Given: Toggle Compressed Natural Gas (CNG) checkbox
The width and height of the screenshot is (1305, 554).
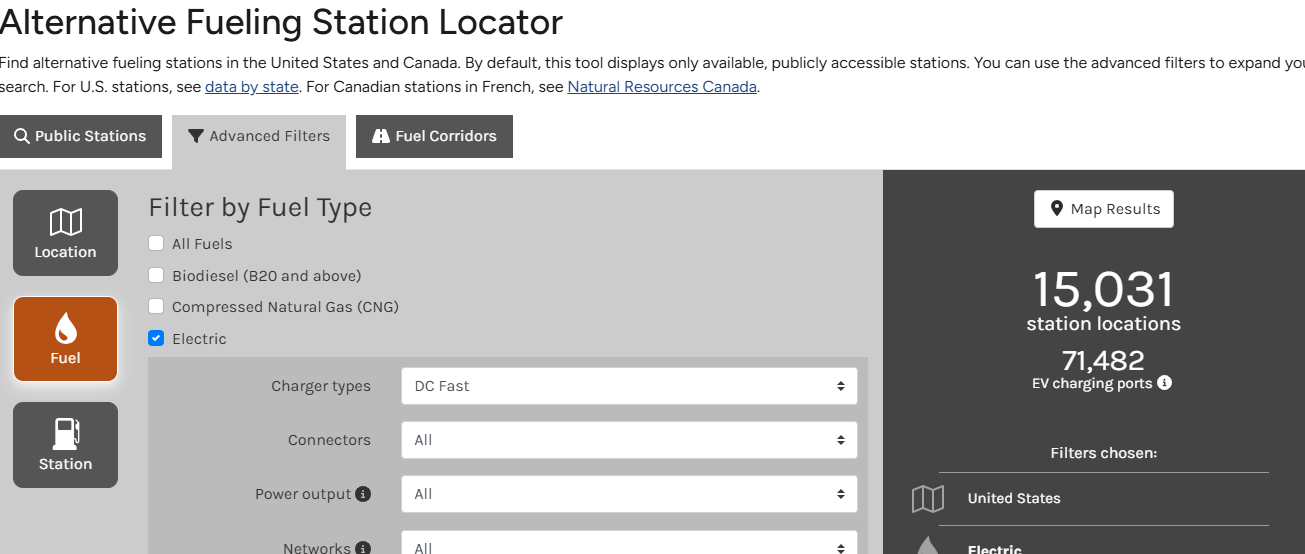Looking at the screenshot, I should point(156,307).
